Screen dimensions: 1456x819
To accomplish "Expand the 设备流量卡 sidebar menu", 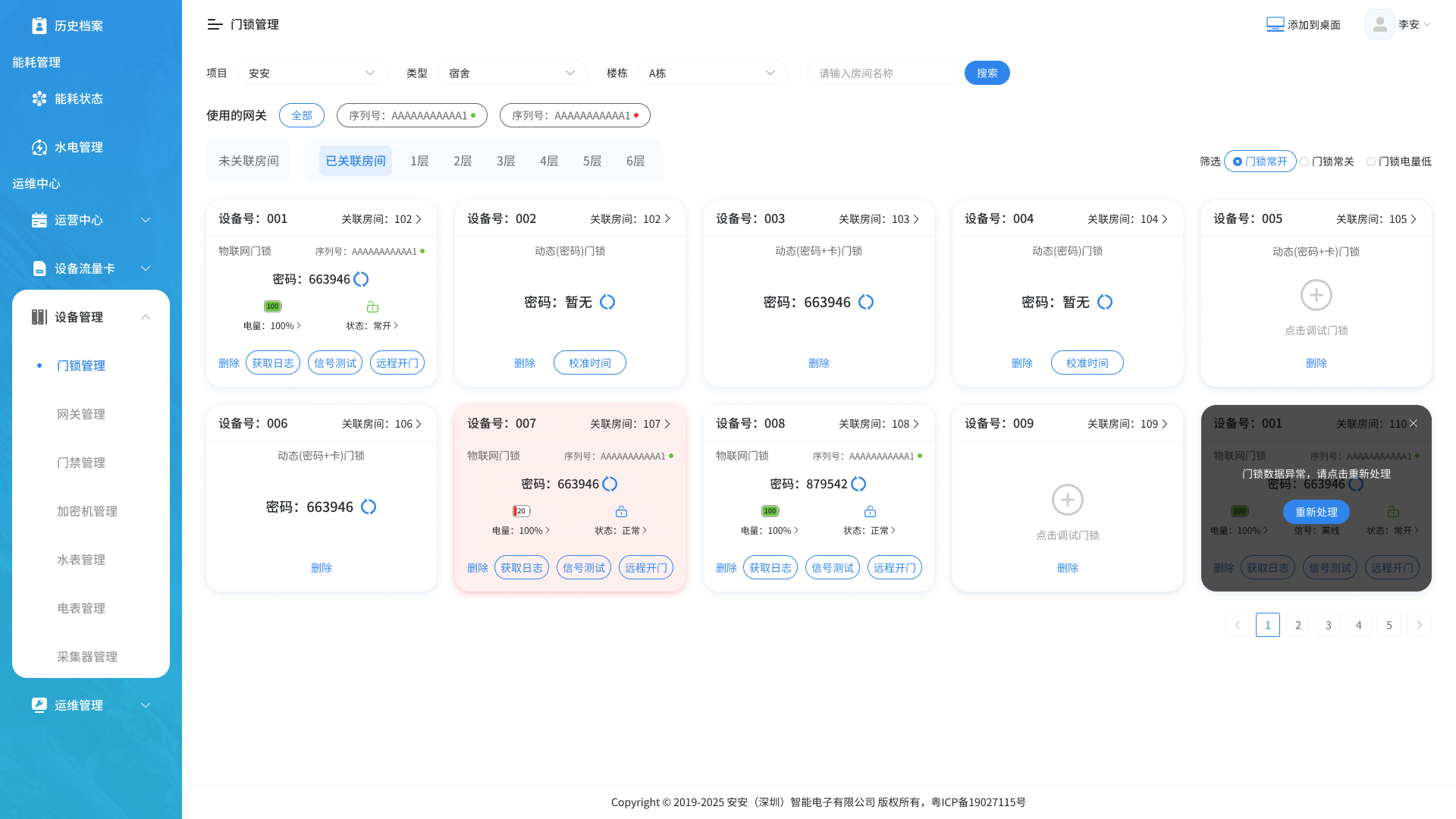I will [x=91, y=268].
